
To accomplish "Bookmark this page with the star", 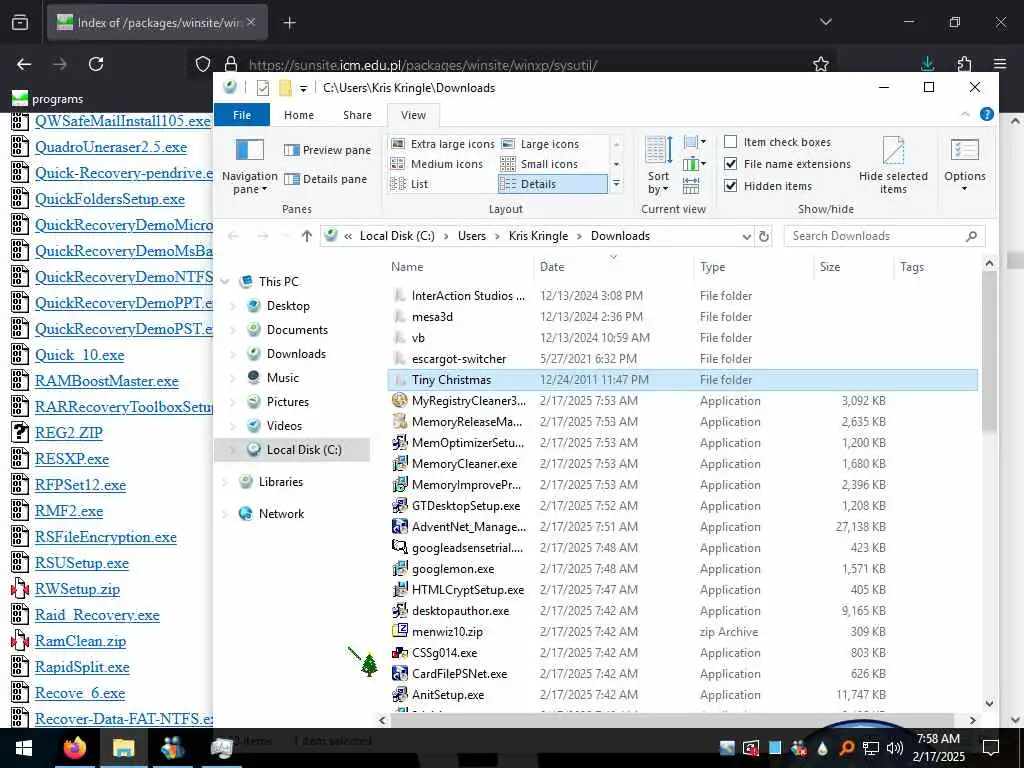I will tap(821, 64).
